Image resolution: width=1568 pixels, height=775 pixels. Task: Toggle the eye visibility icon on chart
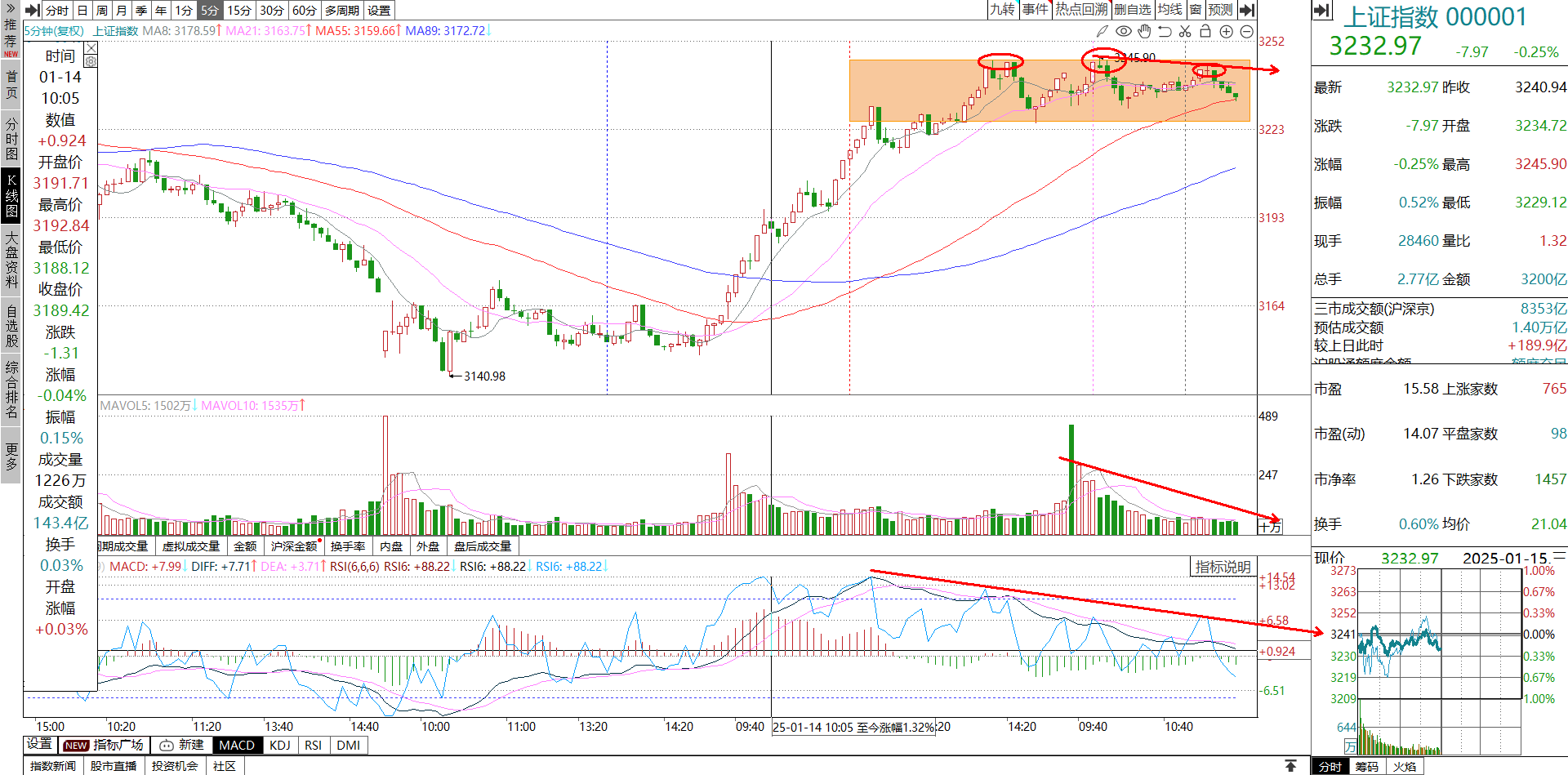point(1124,31)
